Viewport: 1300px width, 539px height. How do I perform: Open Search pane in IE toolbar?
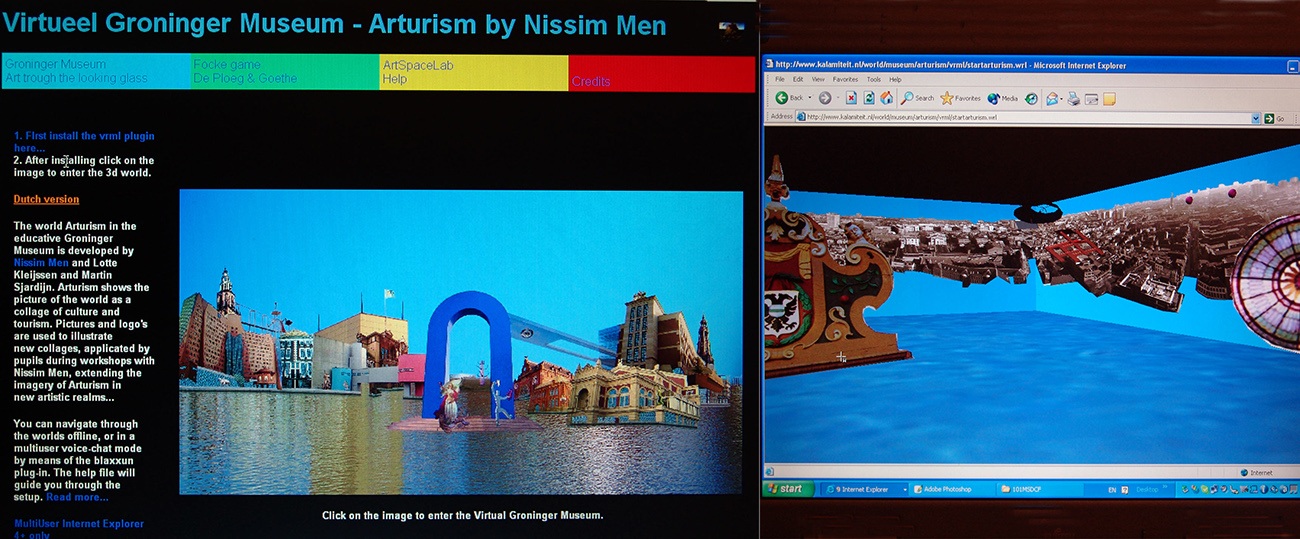pyautogui.click(x=916, y=98)
